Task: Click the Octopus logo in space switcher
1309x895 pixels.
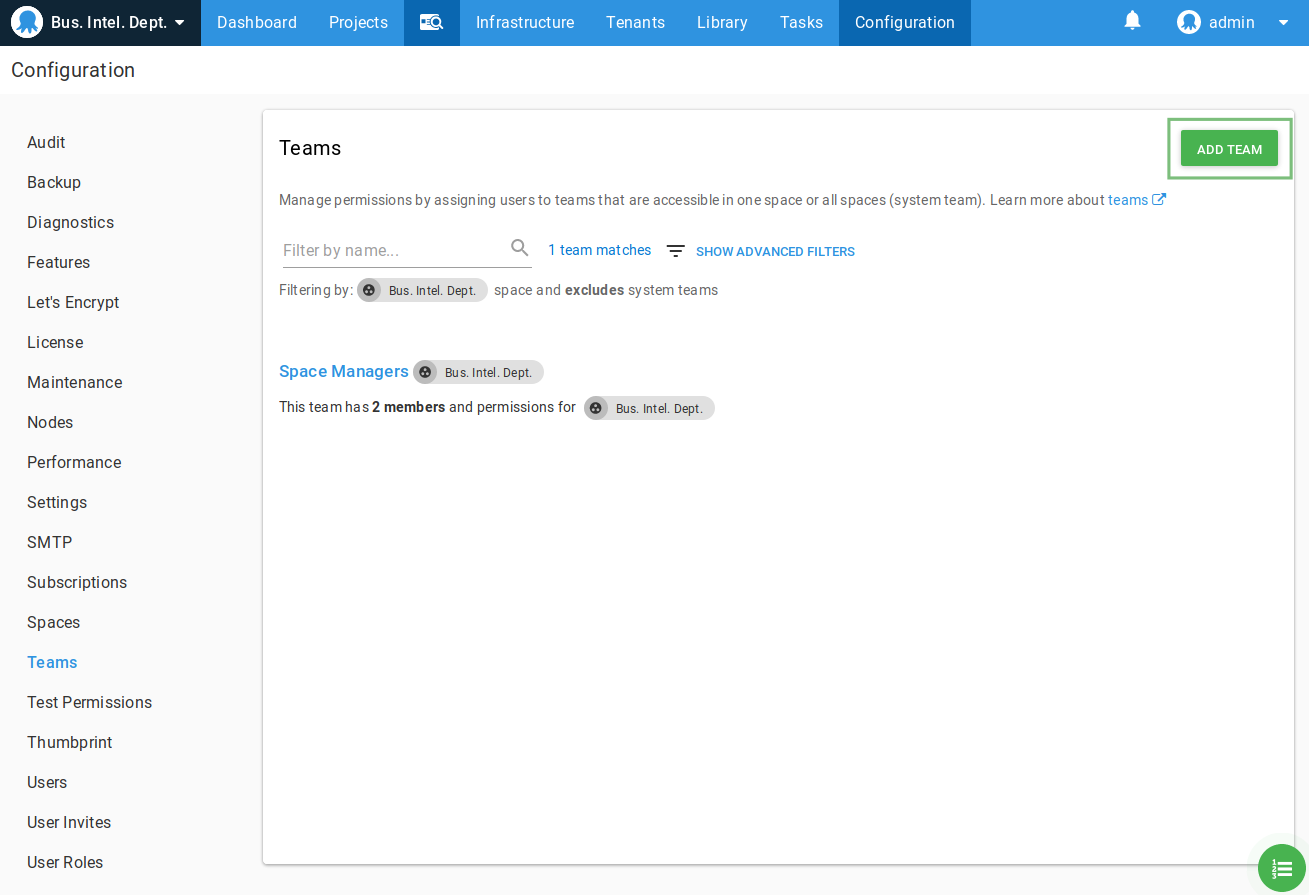Action: [x=27, y=22]
